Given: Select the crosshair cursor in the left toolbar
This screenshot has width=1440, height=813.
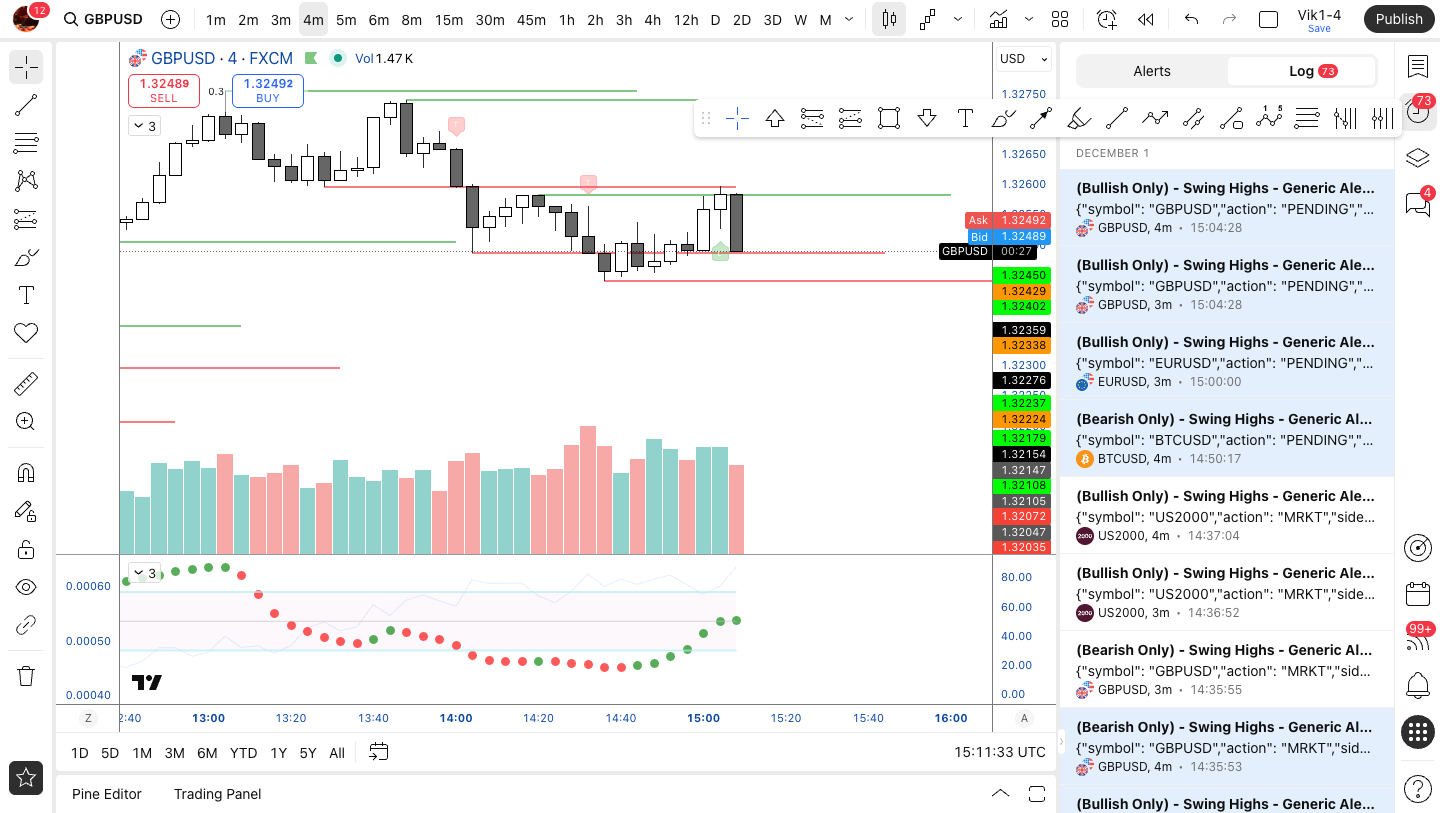Looking at the screenshot, I should pos(26,67).
